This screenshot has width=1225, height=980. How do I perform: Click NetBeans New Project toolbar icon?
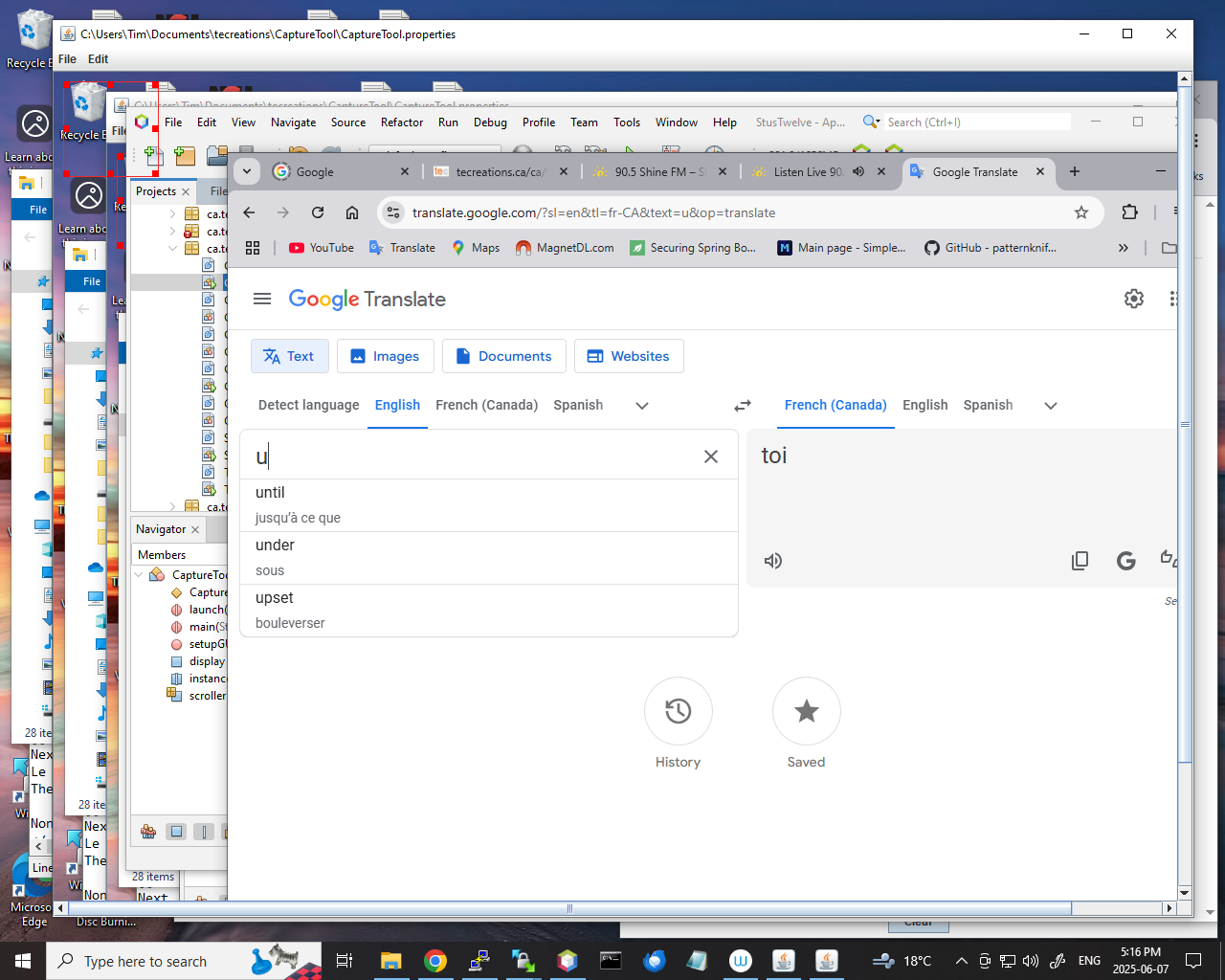184,154
